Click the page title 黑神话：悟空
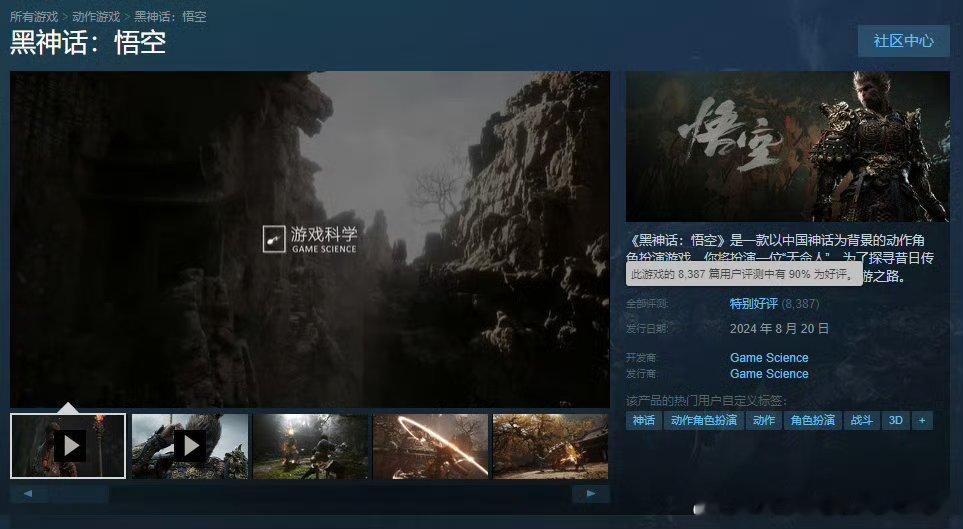963x529 pixels. [88, 42]
